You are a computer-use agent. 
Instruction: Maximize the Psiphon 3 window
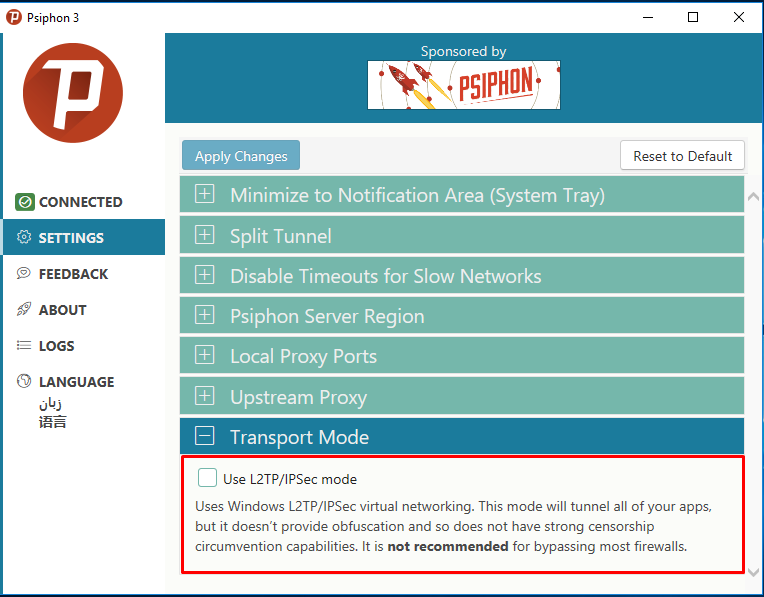[692, 18]
